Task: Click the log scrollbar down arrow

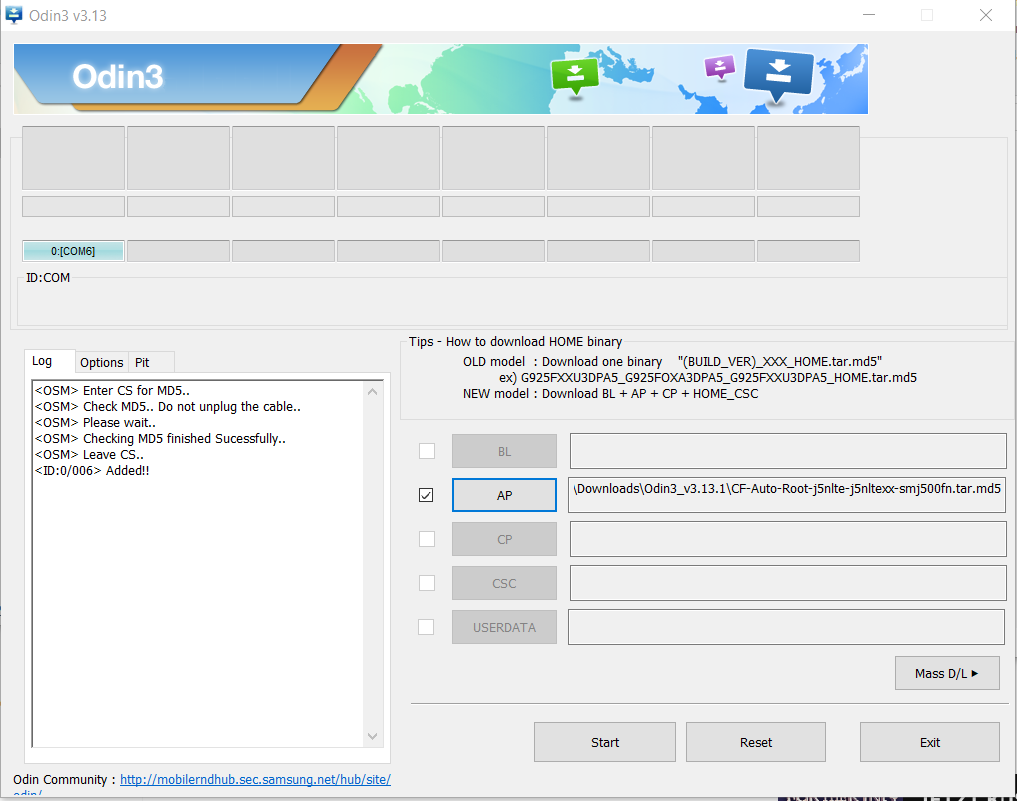Action: coord(372,736)
